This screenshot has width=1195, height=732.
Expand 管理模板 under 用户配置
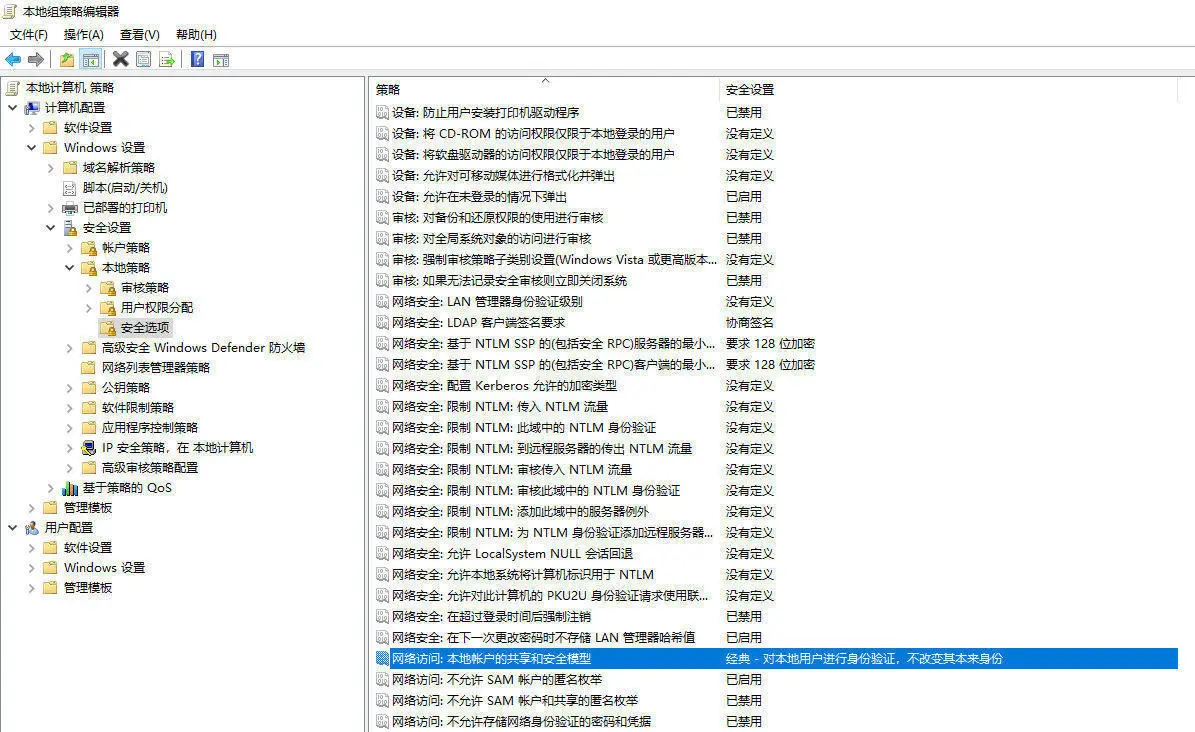click(x=32, y=588)
